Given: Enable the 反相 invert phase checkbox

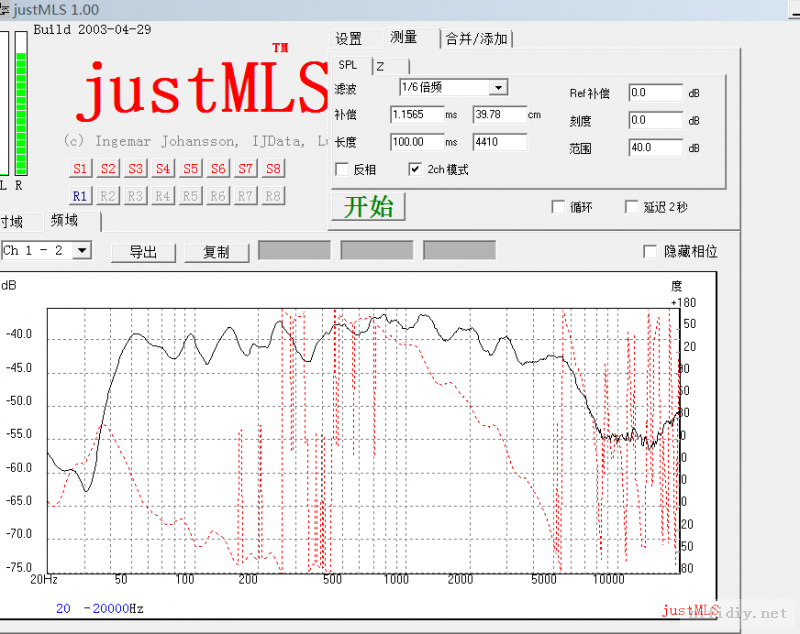Looking at the screenshot, I should click(x=342, y=170).
